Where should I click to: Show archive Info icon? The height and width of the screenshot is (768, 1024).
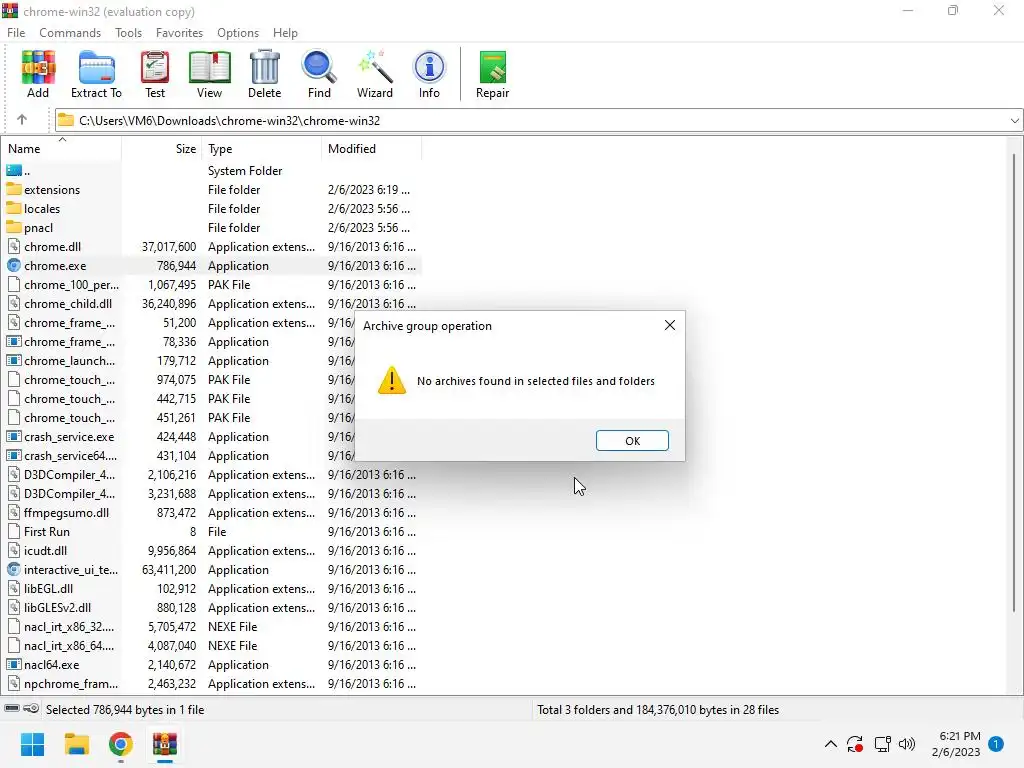tap(429, 74)
